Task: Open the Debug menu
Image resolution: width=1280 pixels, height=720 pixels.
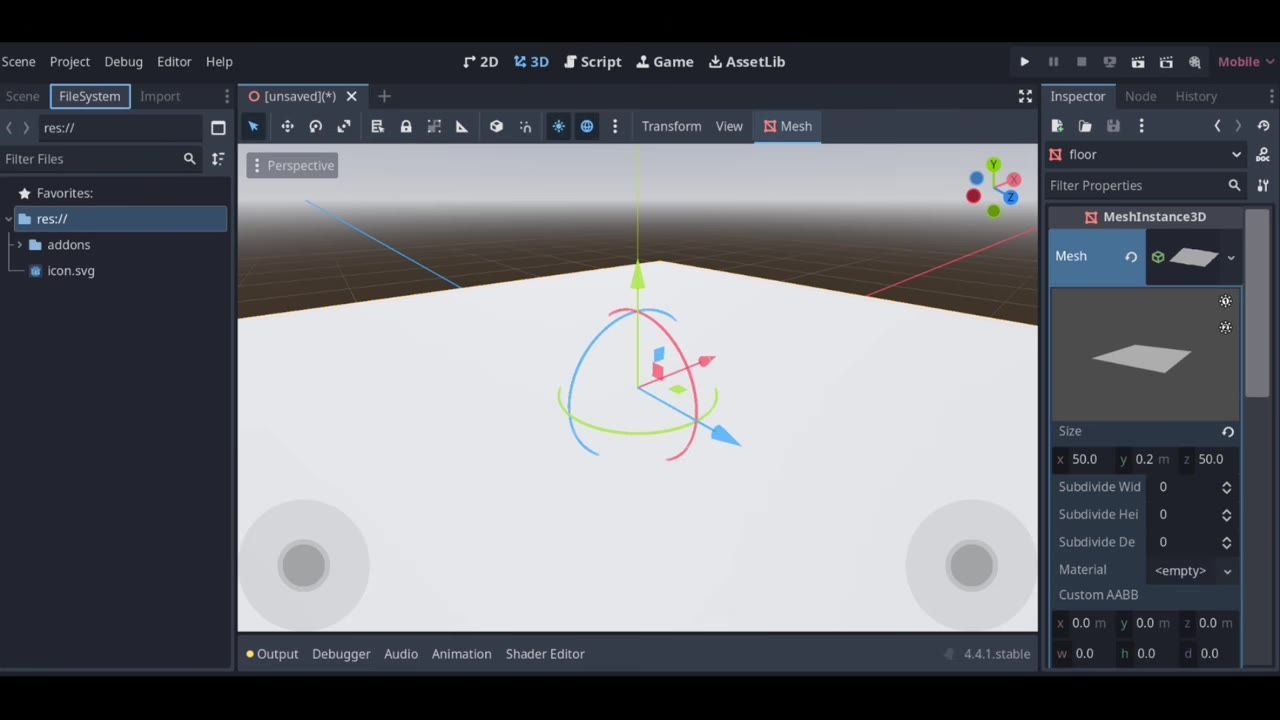Action: pyautogui.click(x=124, y=62)
